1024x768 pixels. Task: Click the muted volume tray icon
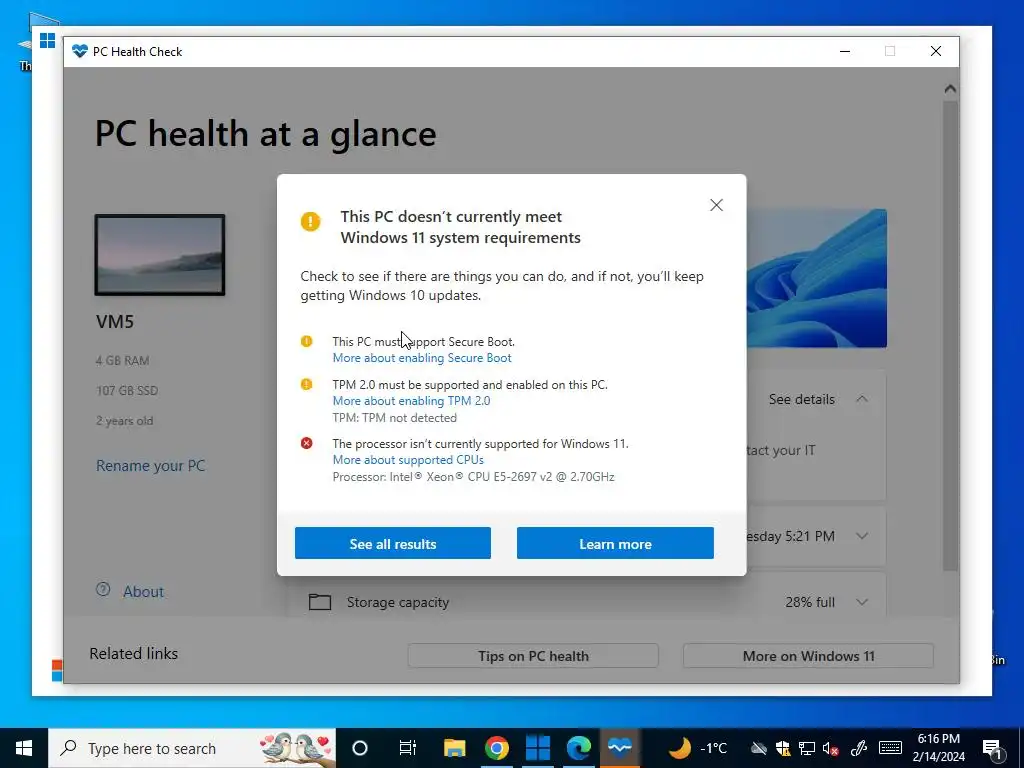point(831,748)
